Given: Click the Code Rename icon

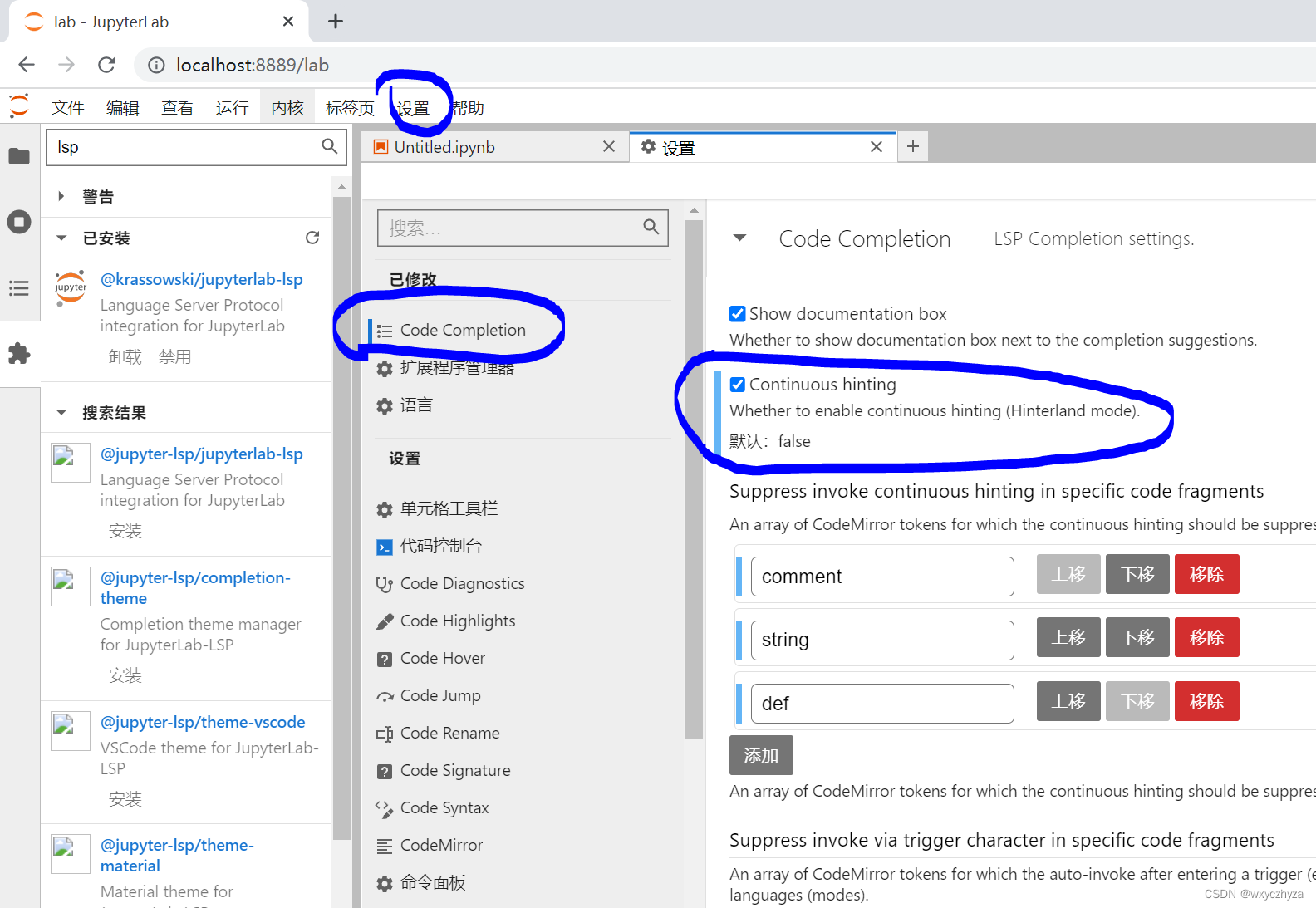Looking at the screenshot, I should click(x=384, y=734).
